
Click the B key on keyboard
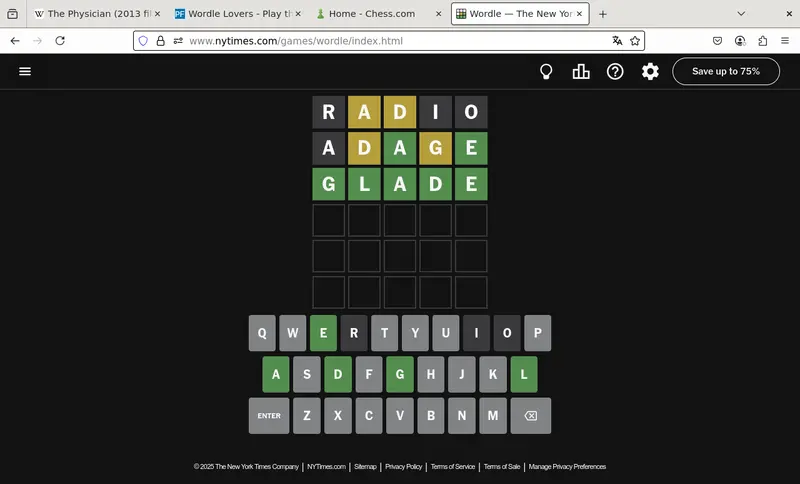tap(431, 416)
